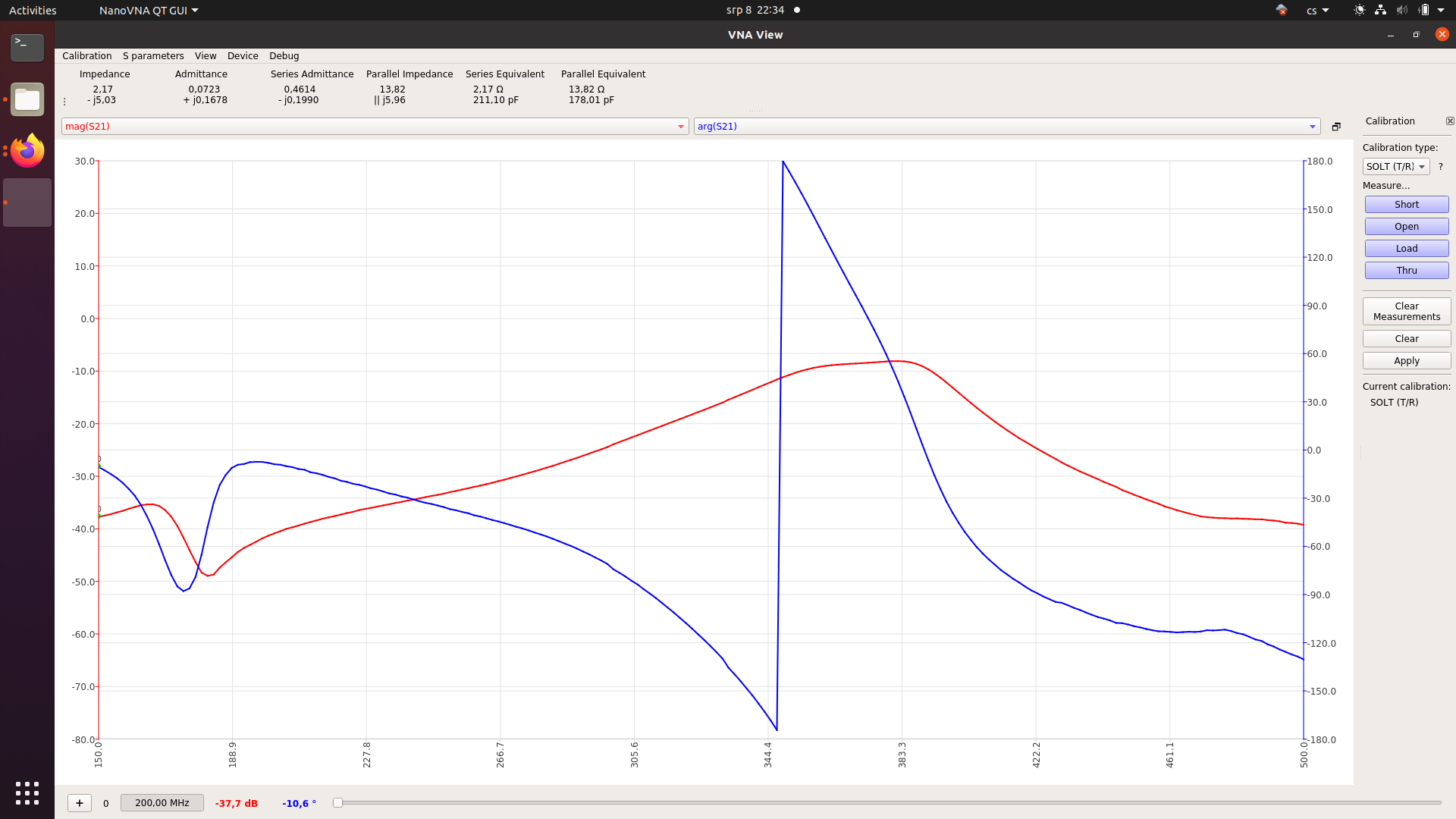Click the Apply calibration button
1456x819 pixels.
[1406, 361]
